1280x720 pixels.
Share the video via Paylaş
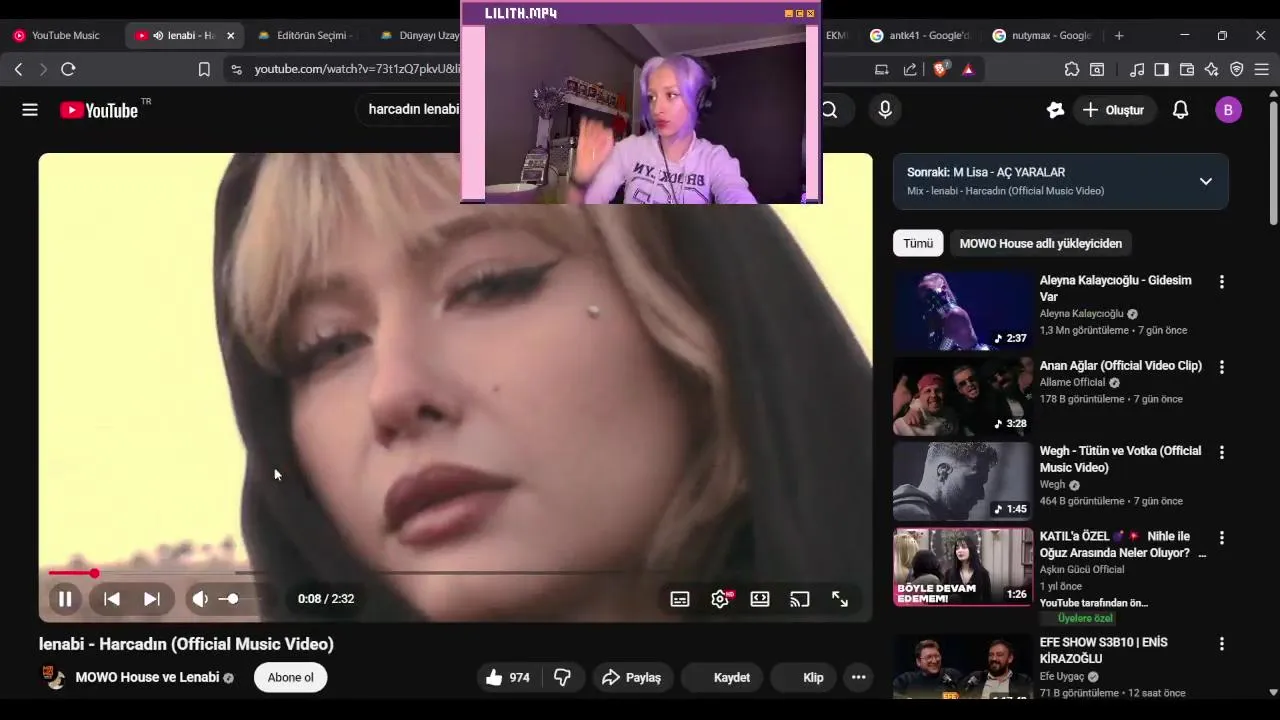(x=632, y=677)
